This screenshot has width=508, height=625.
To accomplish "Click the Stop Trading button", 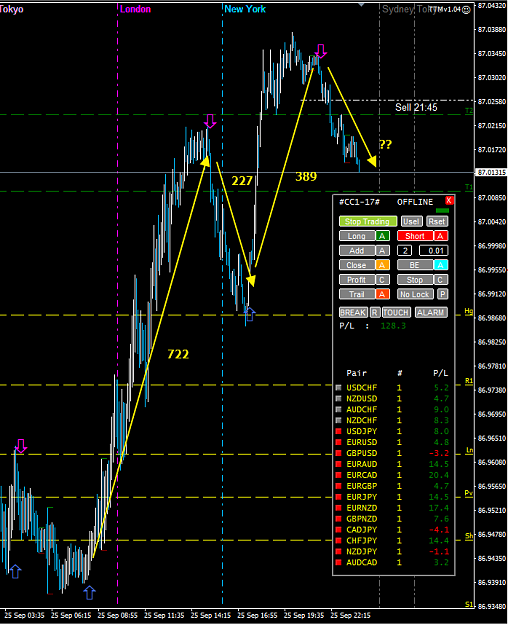I will pyautogui.click(x=368, y=222).
